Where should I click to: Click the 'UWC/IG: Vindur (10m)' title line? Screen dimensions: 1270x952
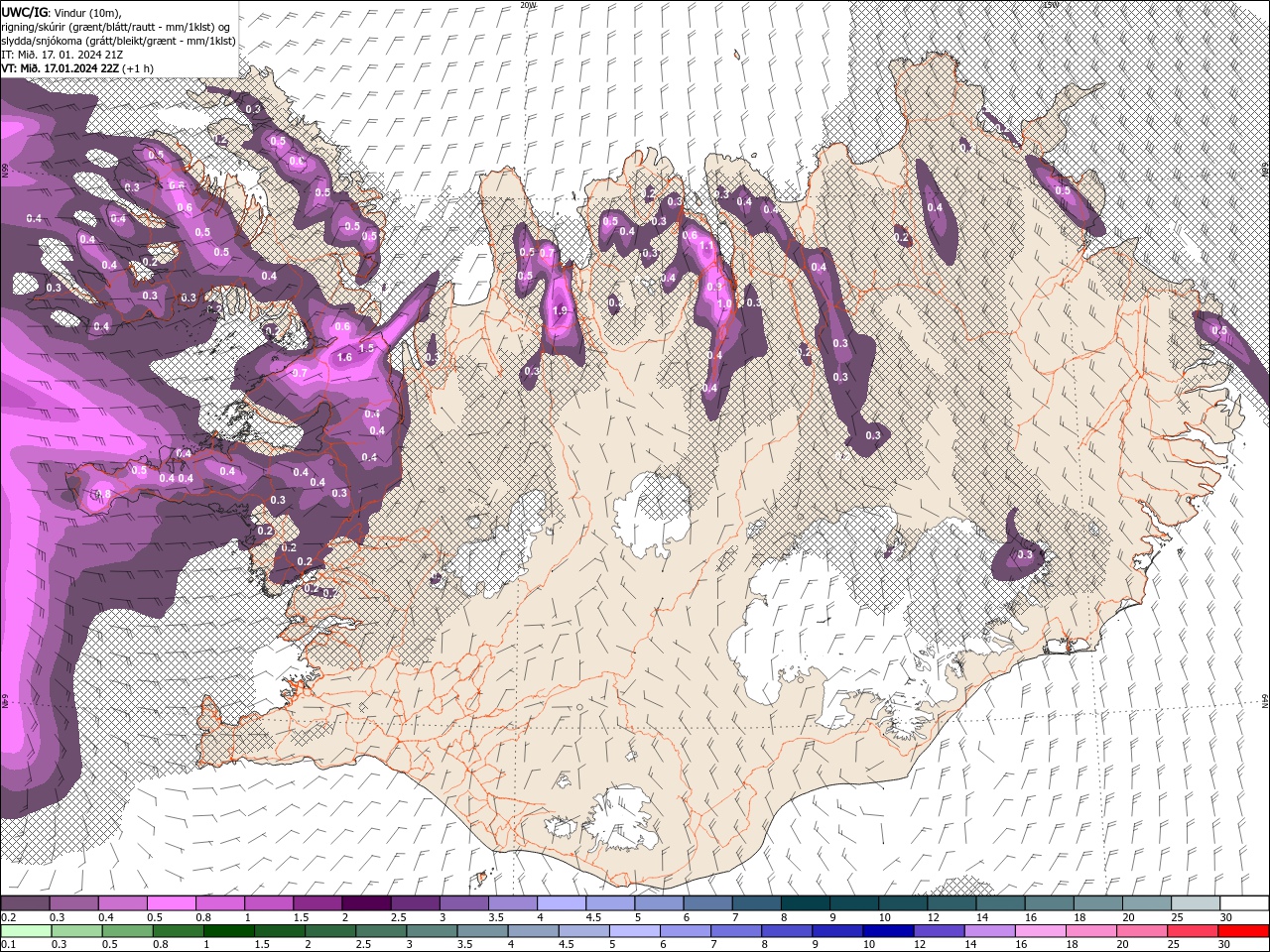point(62,11)
